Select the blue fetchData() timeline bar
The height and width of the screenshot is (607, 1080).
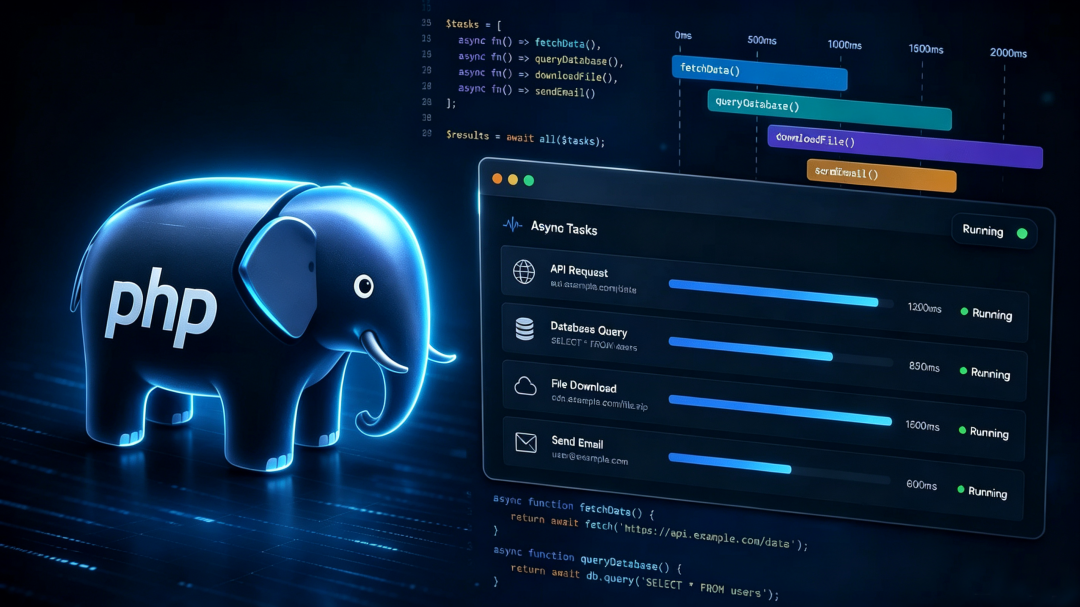(760, 73)
